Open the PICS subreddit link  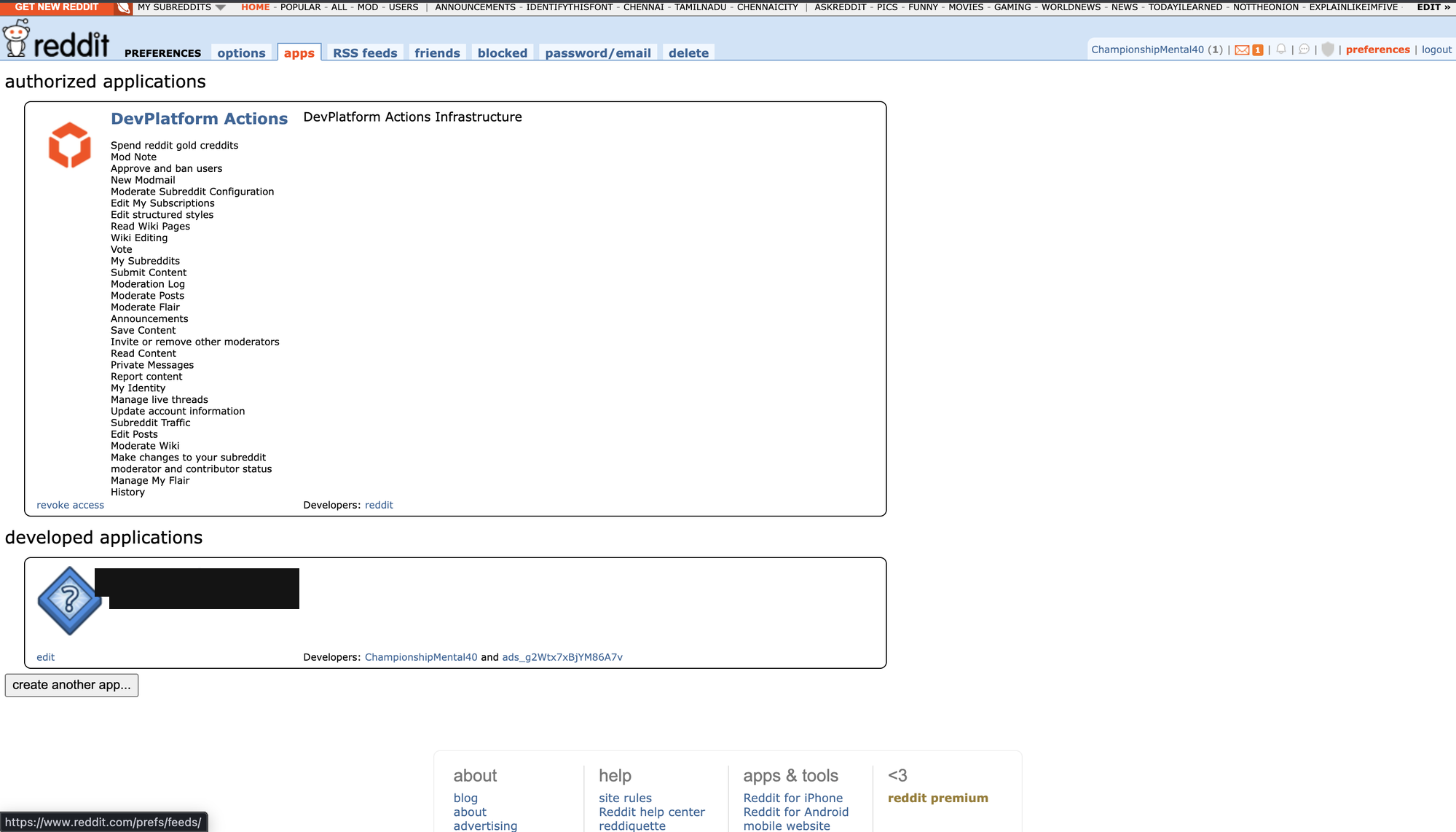[887, 7]
